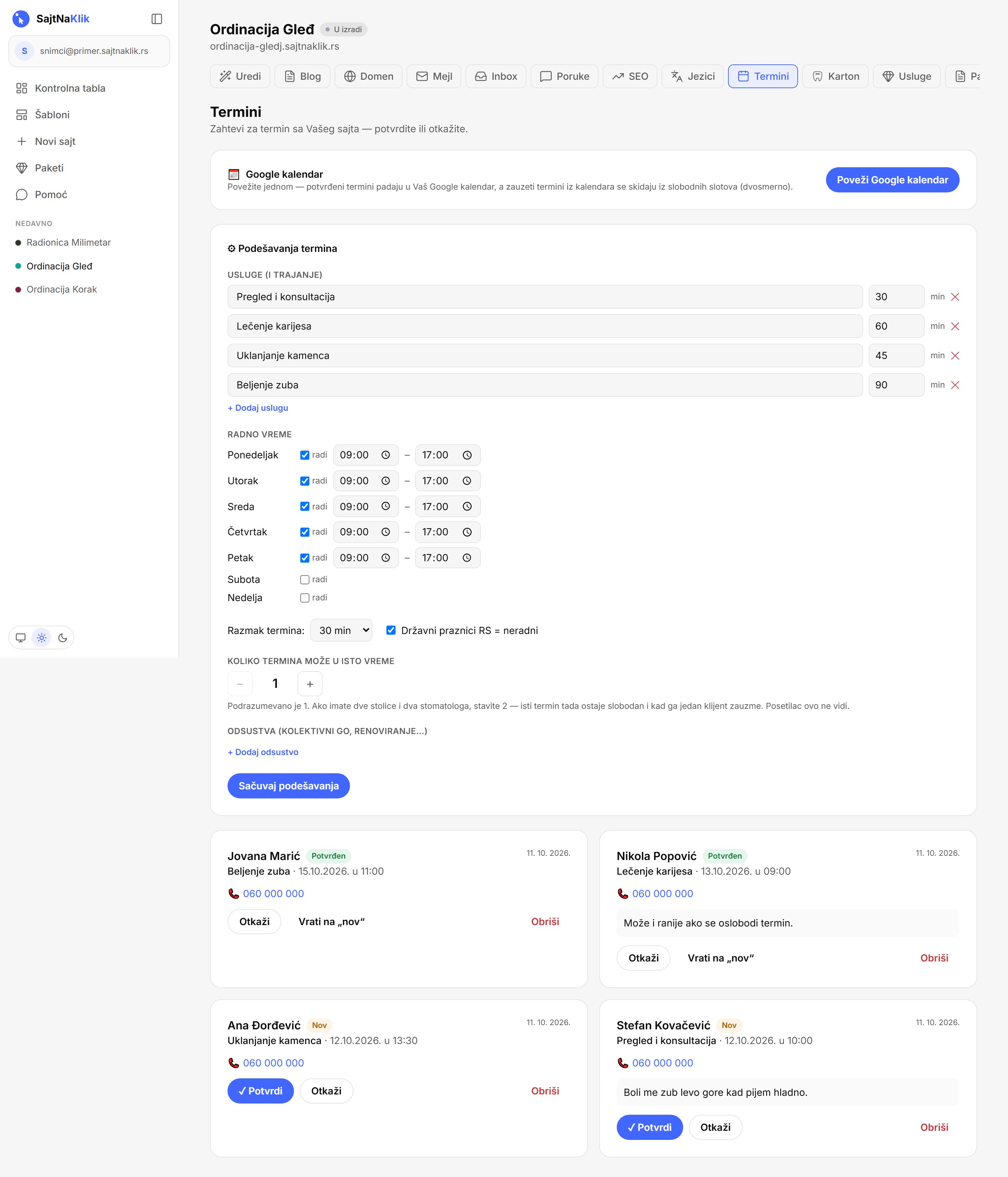The image size is (1008, 1177).
Task: Select the dark theme moon icon
Action: 63,638
